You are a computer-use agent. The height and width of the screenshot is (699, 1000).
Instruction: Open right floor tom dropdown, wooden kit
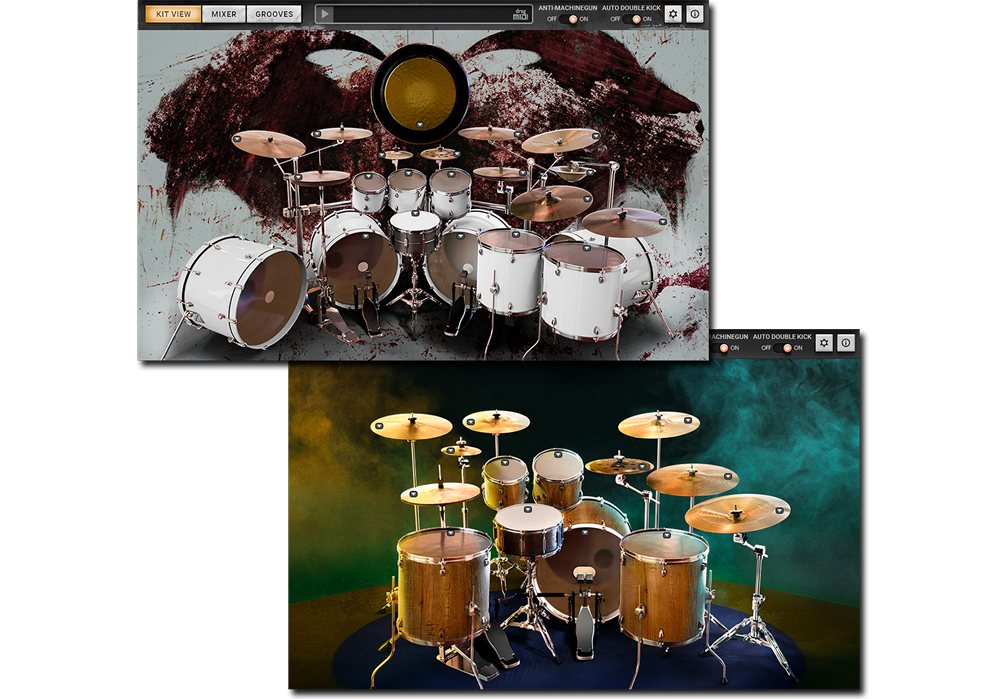(666, 535)
